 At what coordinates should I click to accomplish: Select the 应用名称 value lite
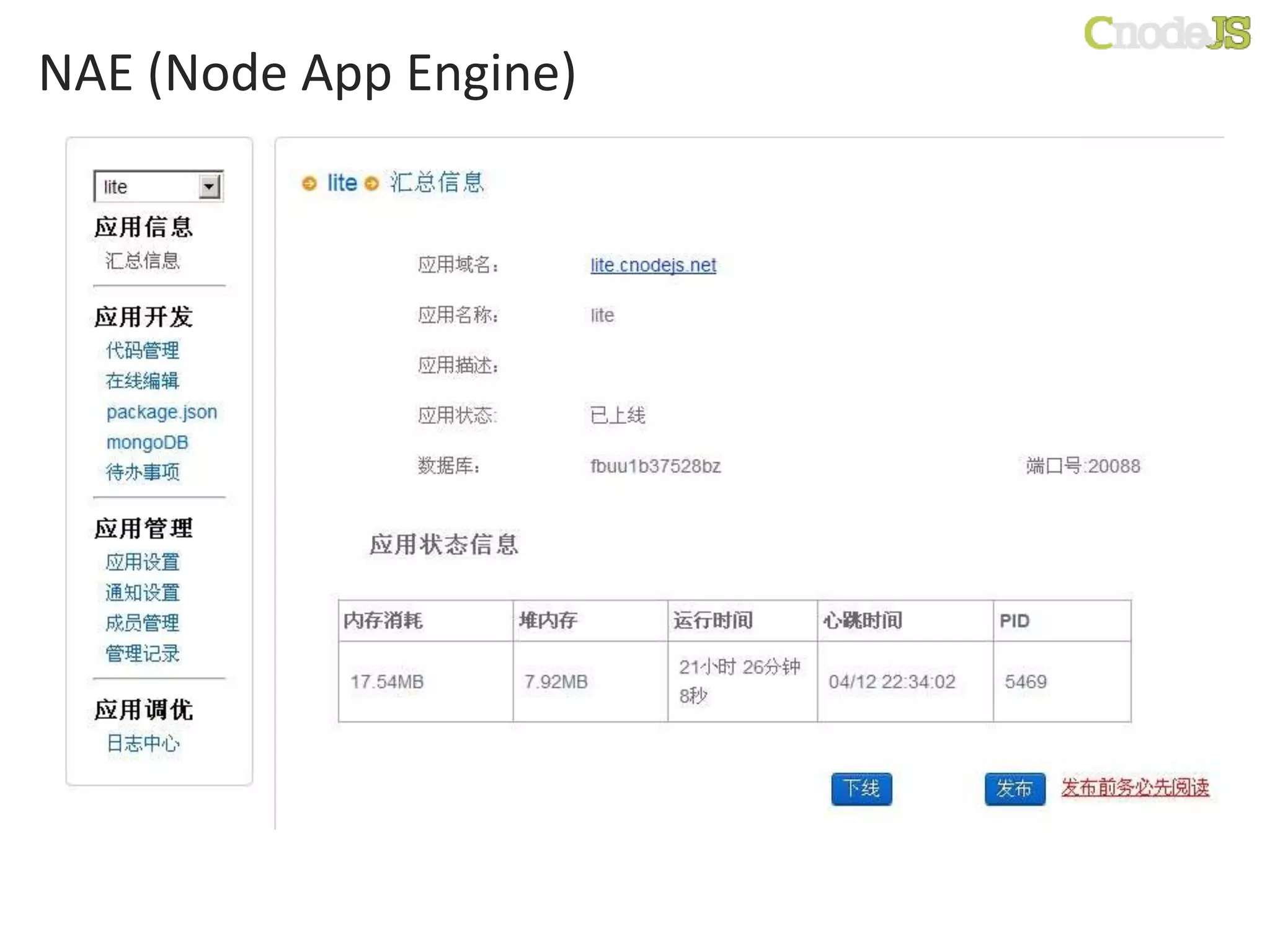pyautogui.click(x=602, y=315)
